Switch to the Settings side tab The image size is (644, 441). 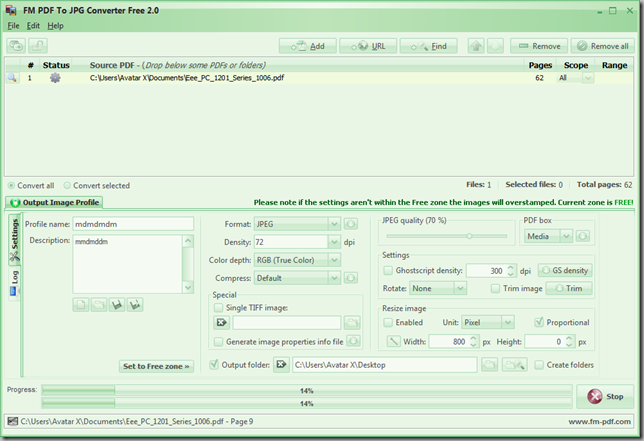[x=15, y=240]
